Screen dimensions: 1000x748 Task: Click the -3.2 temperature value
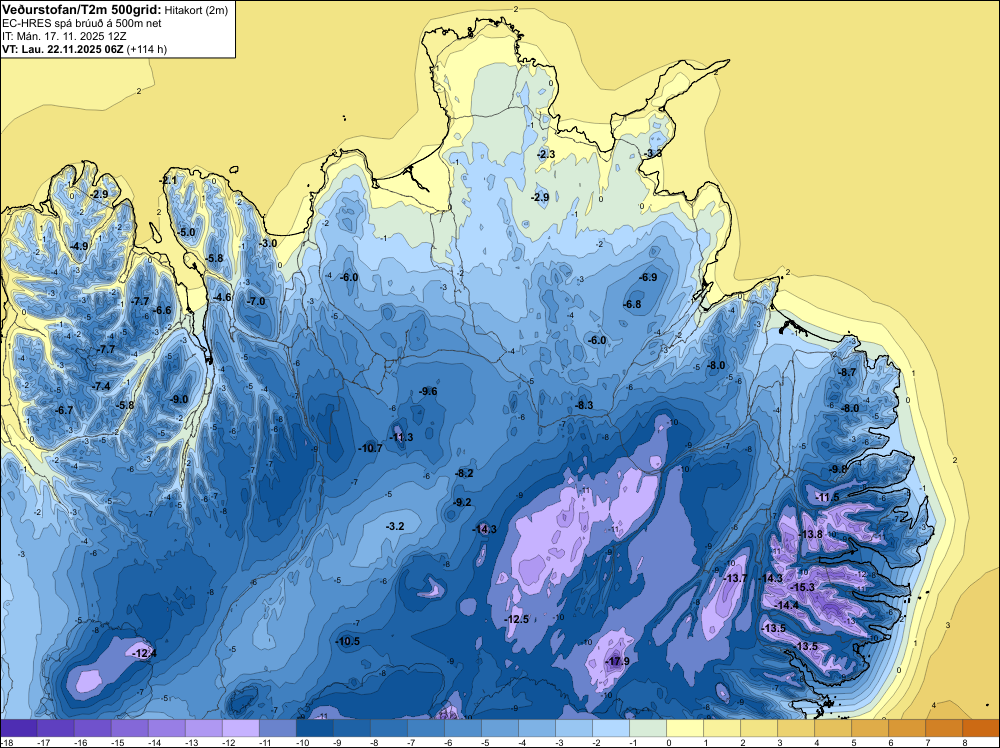tap(395, 526)
